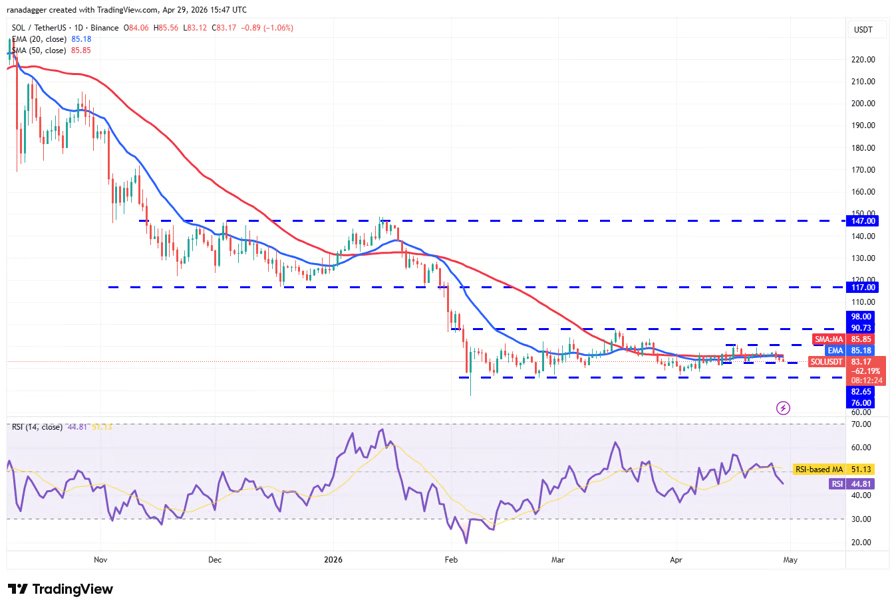Click the TradingView logo at bottom left
Viewport: 896px width, 609px height.
coord(60,589)
